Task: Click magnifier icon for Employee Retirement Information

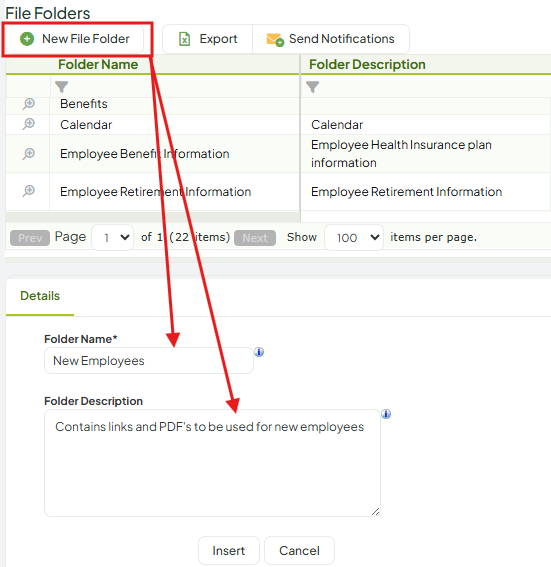Action: (x=29, y=191)
